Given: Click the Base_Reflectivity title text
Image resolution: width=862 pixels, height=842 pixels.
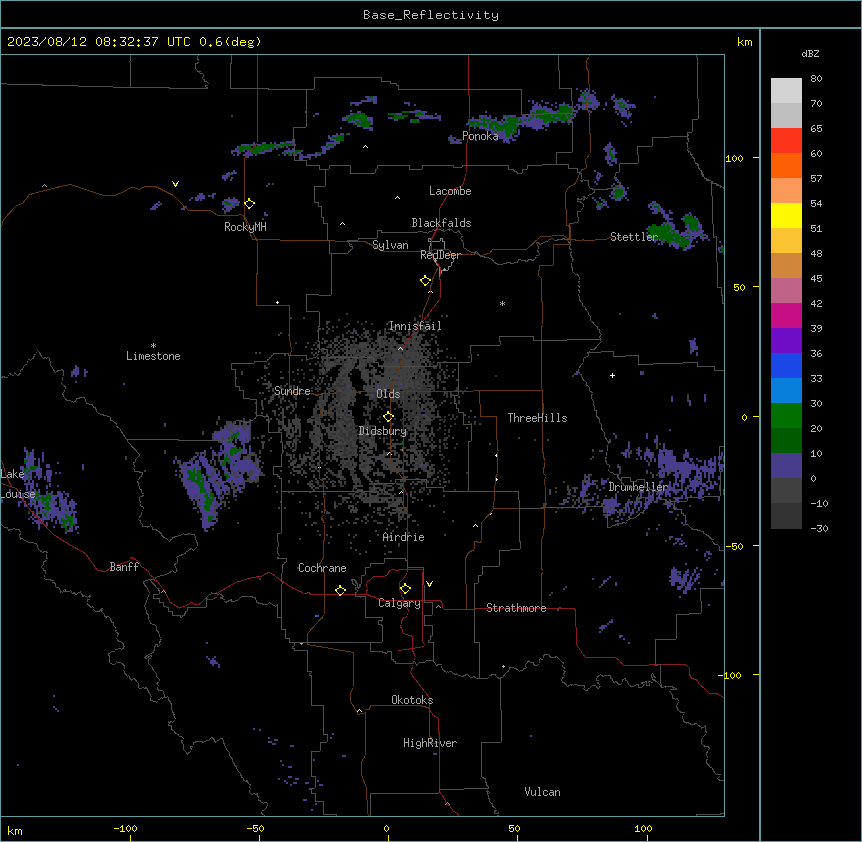Looking at the screenshot, I should click(431, 15).
